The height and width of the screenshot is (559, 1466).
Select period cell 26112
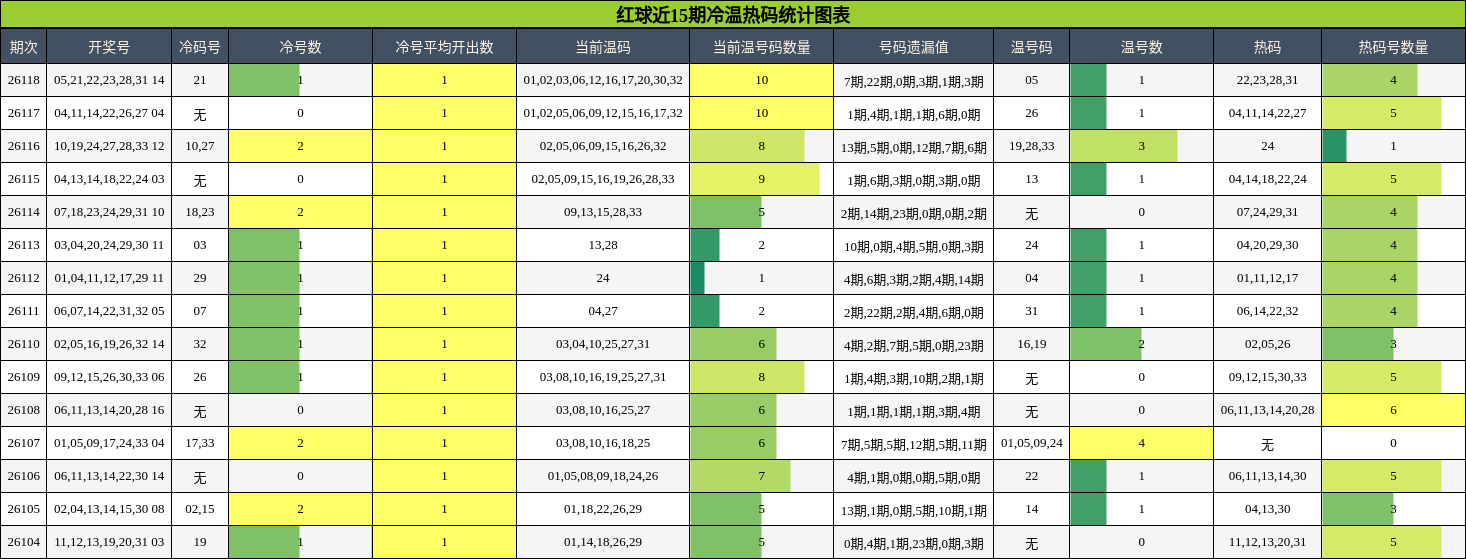(23, 278)
